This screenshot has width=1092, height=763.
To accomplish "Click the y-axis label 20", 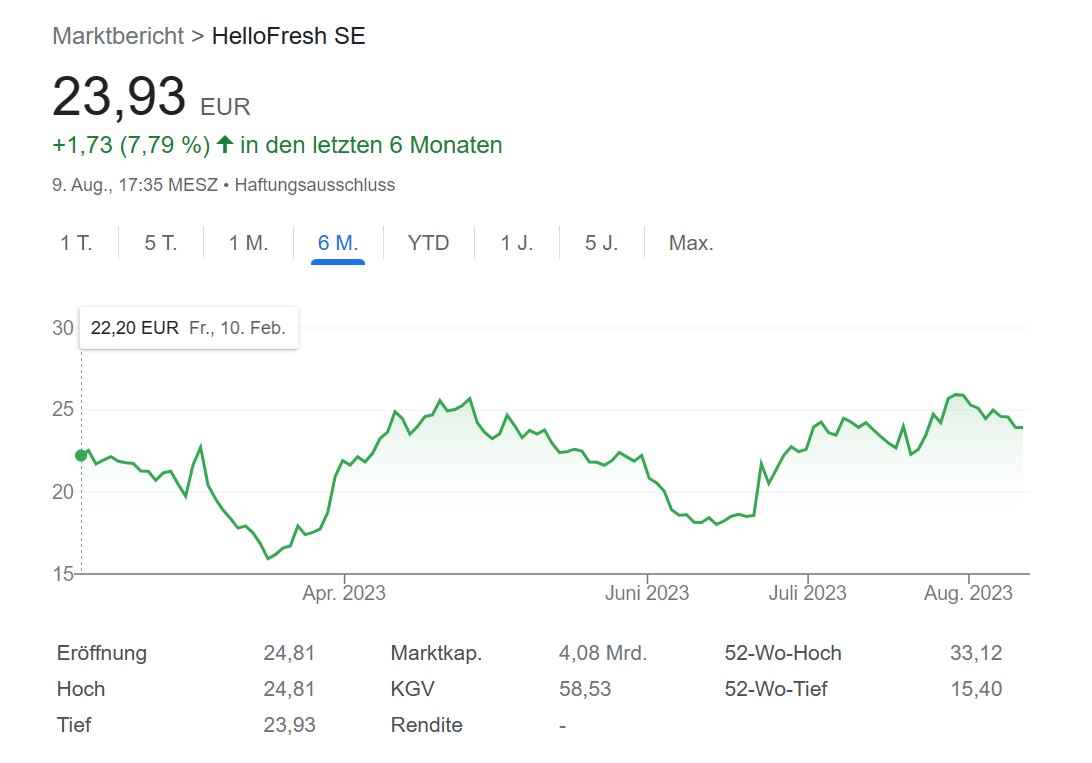I will (63, 492).
